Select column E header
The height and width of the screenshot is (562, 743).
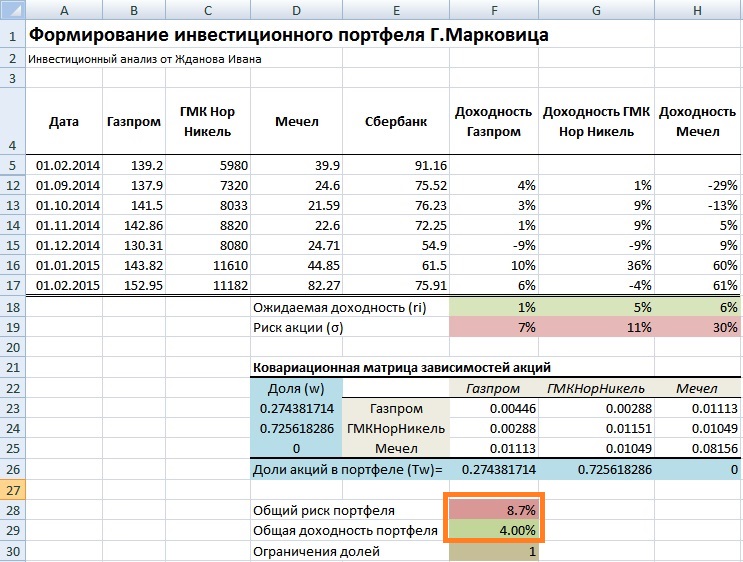point(396,10)
